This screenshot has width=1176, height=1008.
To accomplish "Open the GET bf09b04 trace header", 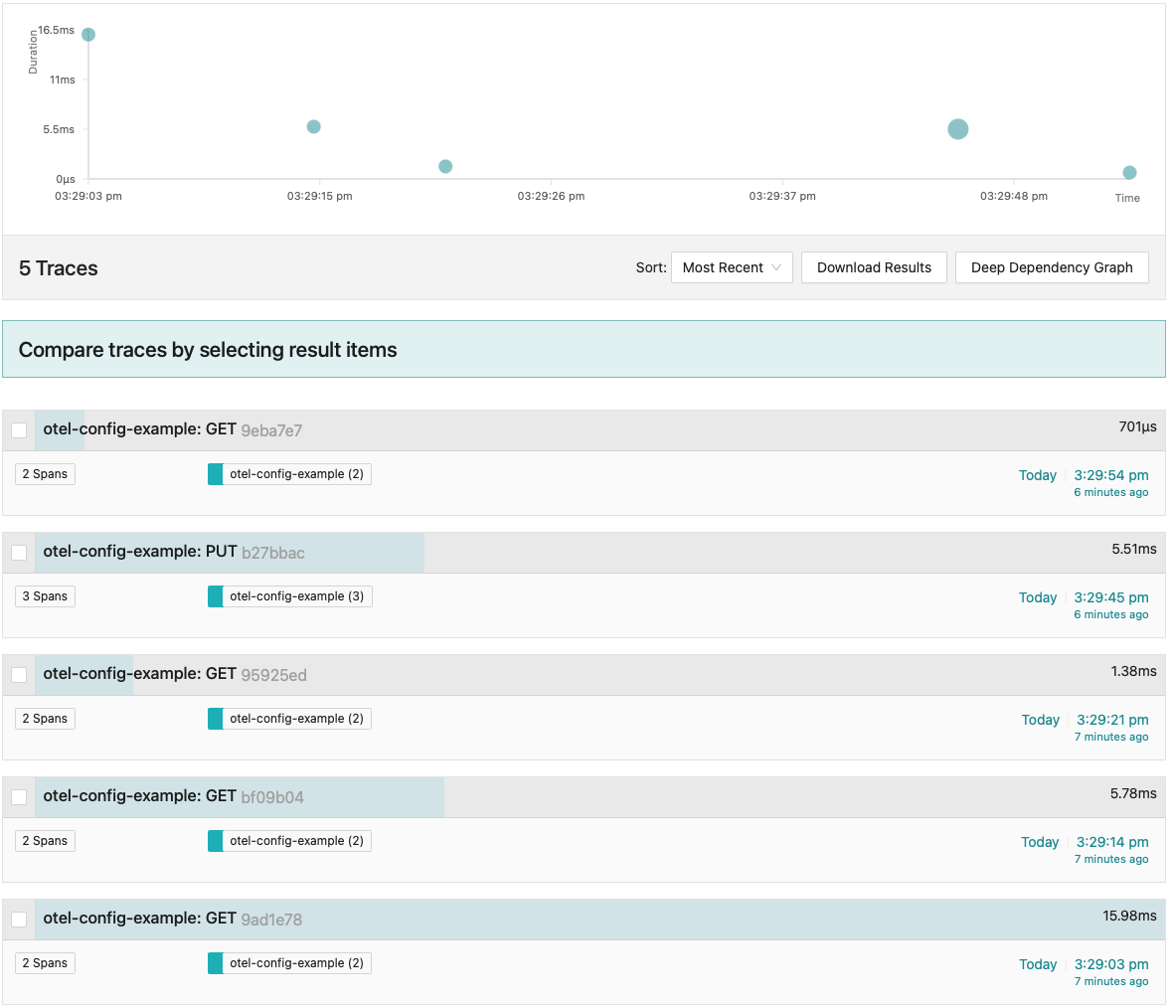I will coord(172,797).
